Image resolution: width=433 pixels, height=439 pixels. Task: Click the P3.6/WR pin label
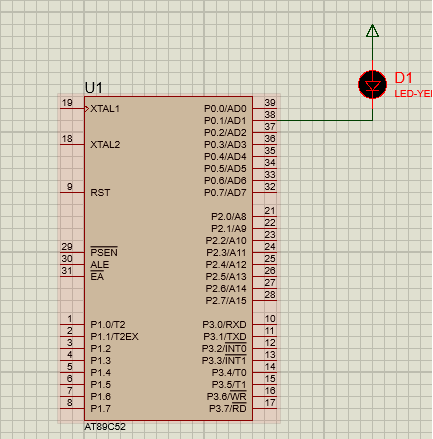pyautogui.click(x=226, y=396)
